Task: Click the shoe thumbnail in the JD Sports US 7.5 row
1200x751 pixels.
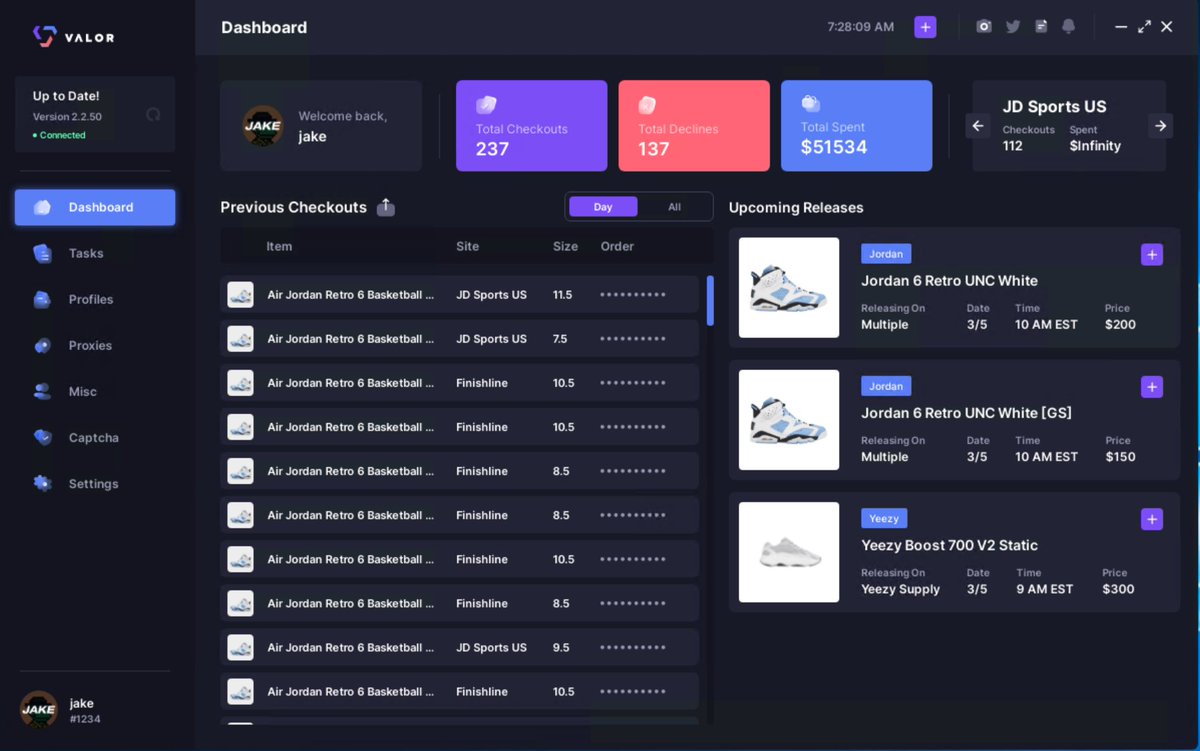Action: pos(240,339)
